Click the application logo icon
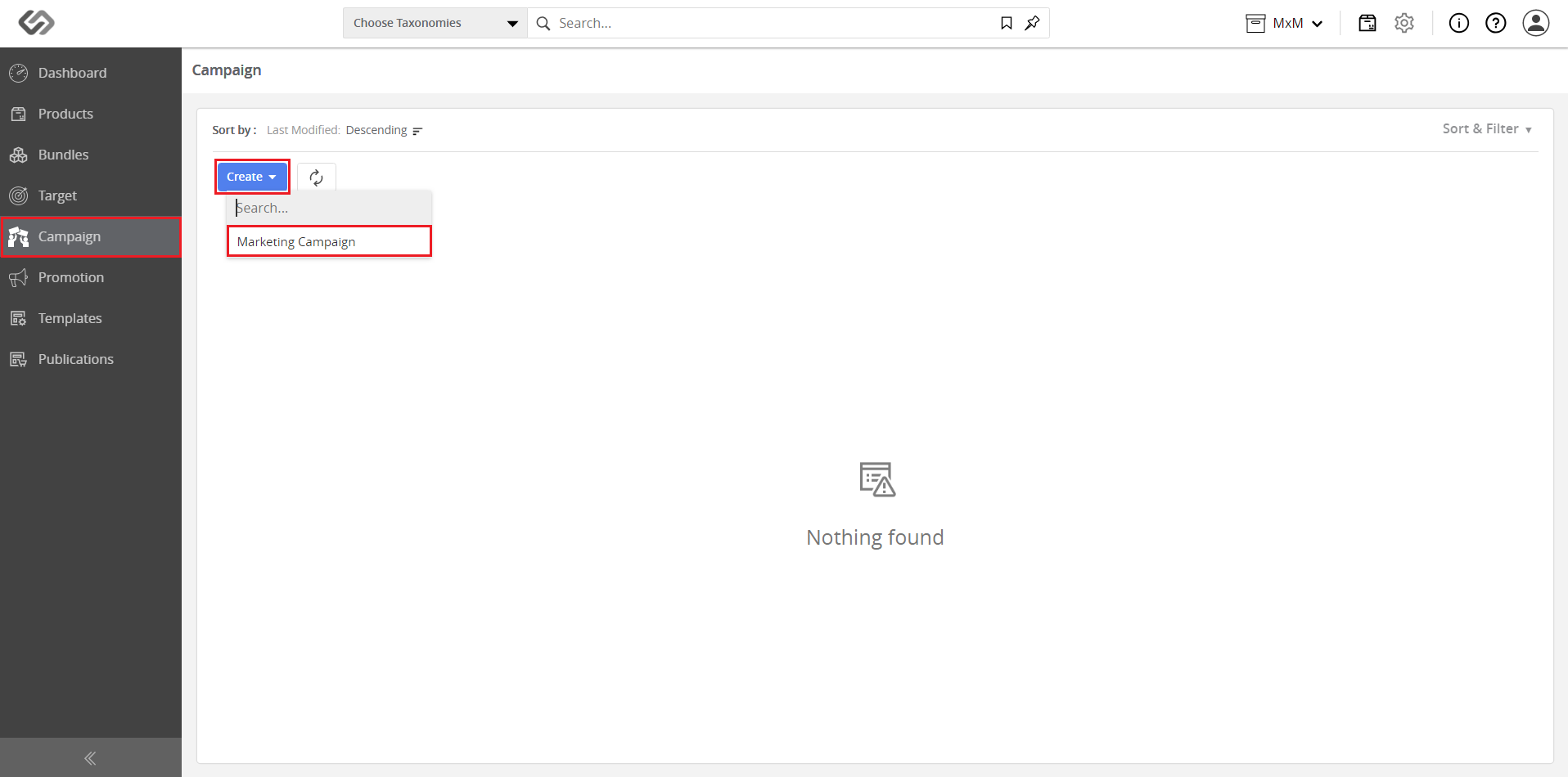 (x=36, y=23)
